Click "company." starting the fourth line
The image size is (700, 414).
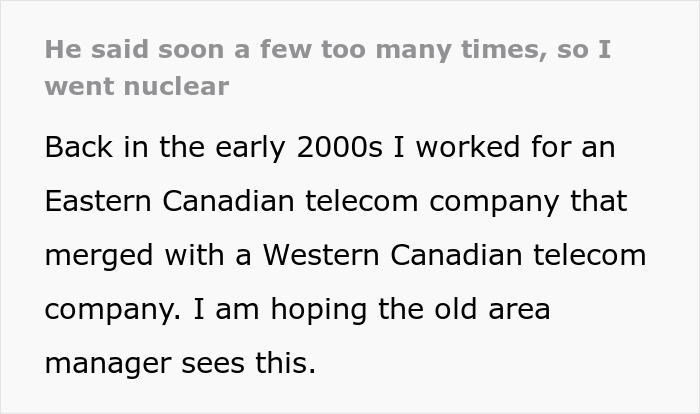pyautogui.click(x=109, y=309)
